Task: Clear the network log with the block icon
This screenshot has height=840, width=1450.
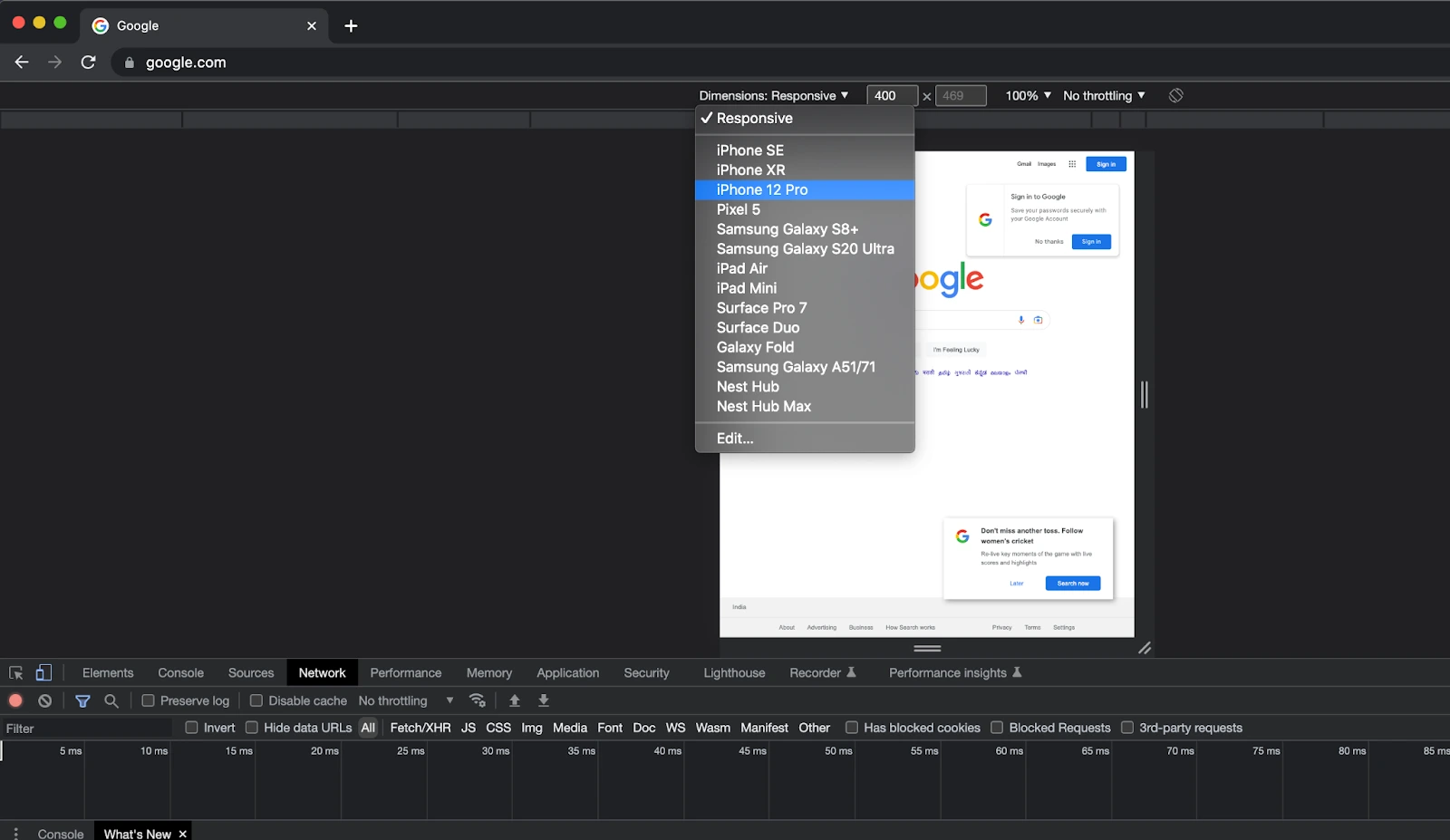Action: click(x=44, y=700)
